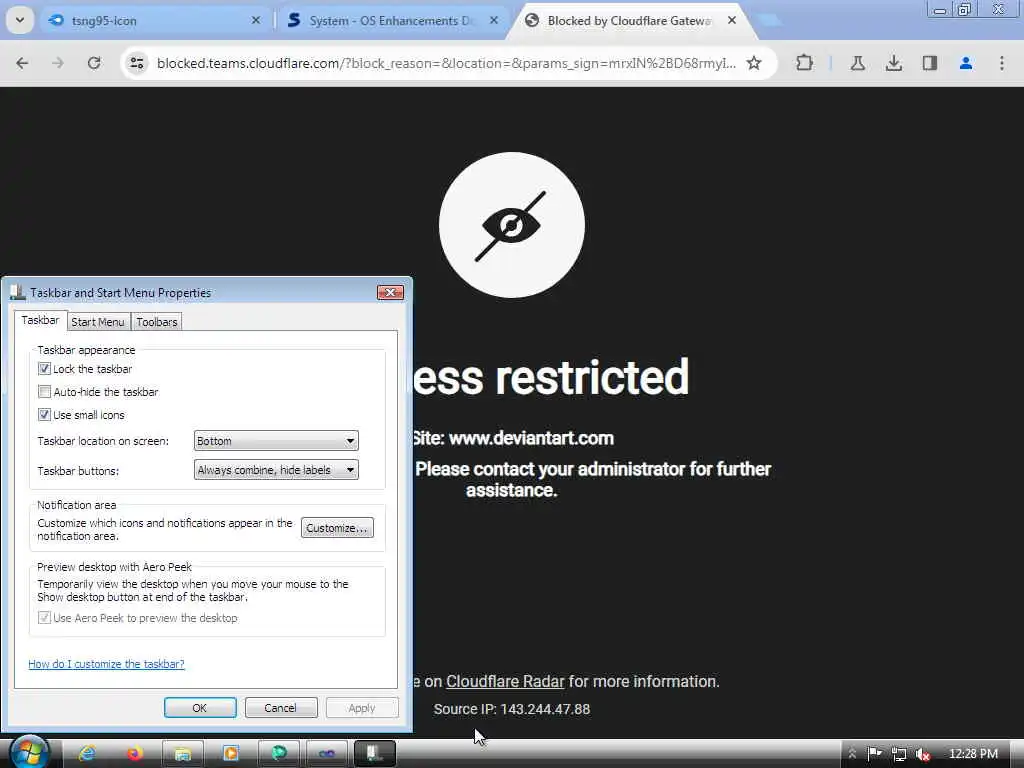Click the Apply button
Image resolution: width=1024 pixels, height=768 pixels.
coord(362,708)
